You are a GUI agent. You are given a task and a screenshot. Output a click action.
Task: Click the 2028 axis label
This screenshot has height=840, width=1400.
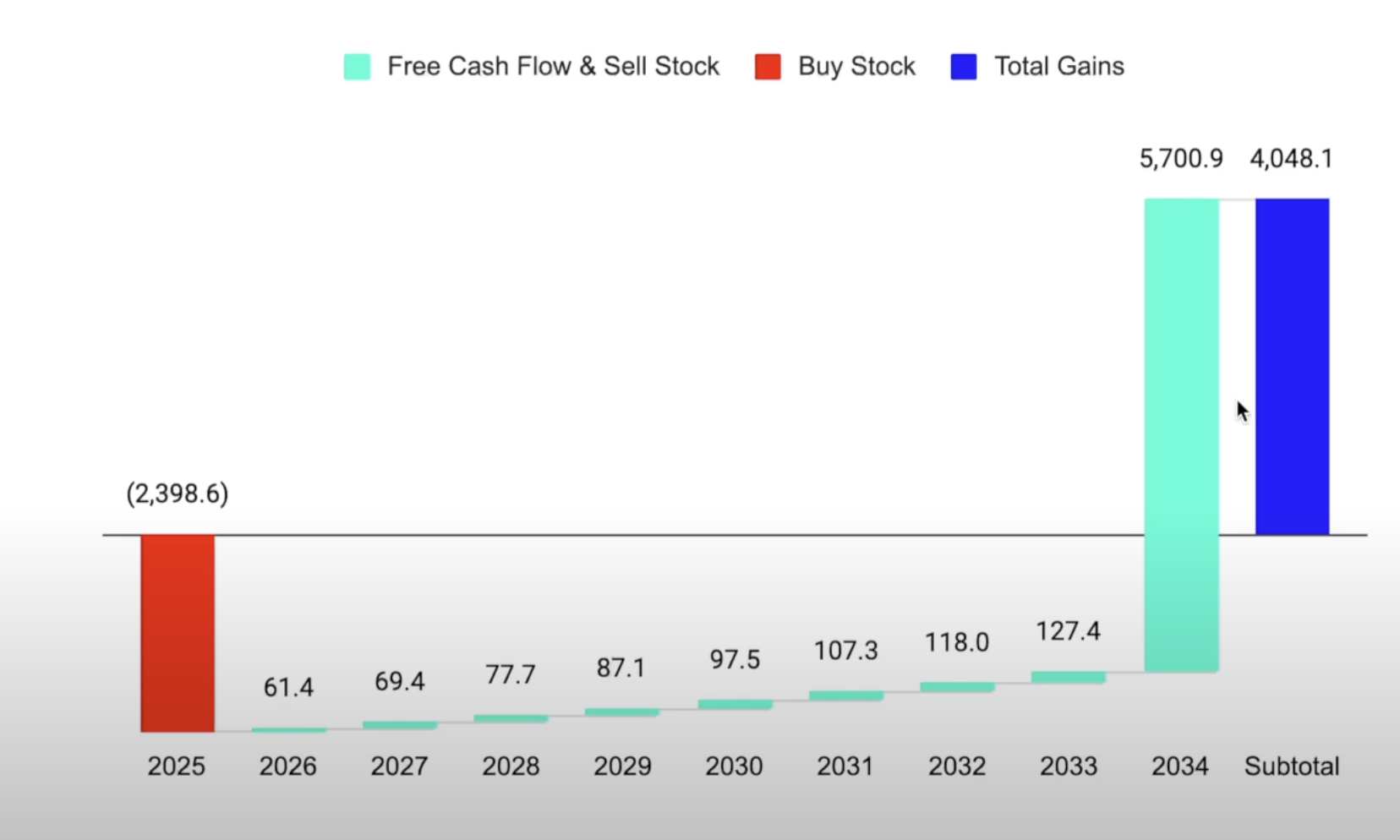click(x=511, y=766)
